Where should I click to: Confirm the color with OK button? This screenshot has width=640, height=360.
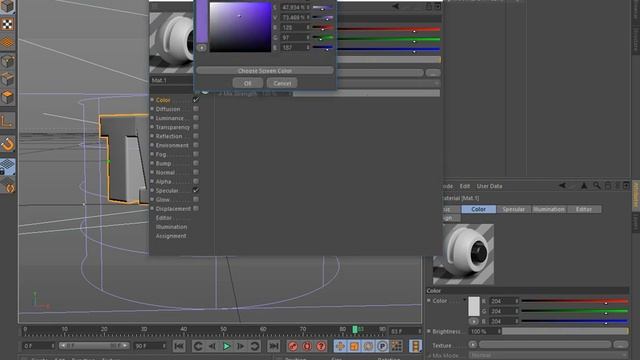248,83
